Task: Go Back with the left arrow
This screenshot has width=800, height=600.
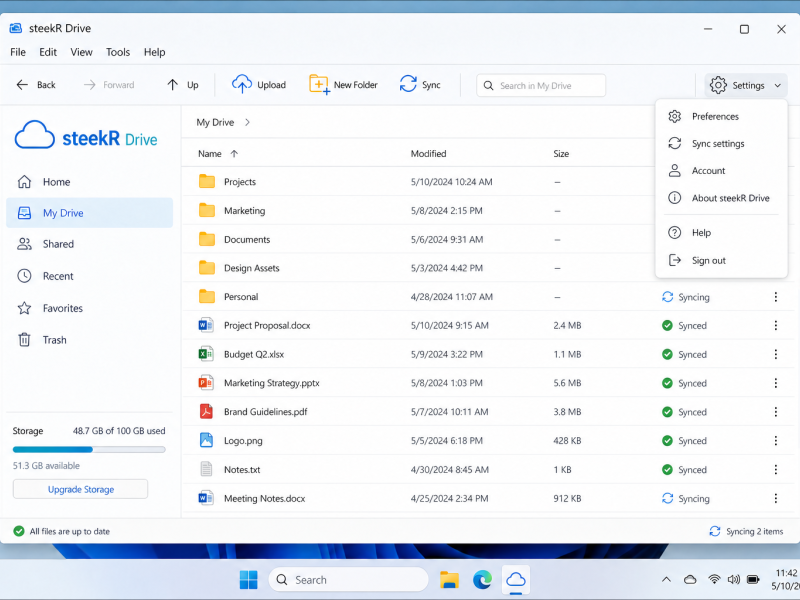Action: (22, 85)
